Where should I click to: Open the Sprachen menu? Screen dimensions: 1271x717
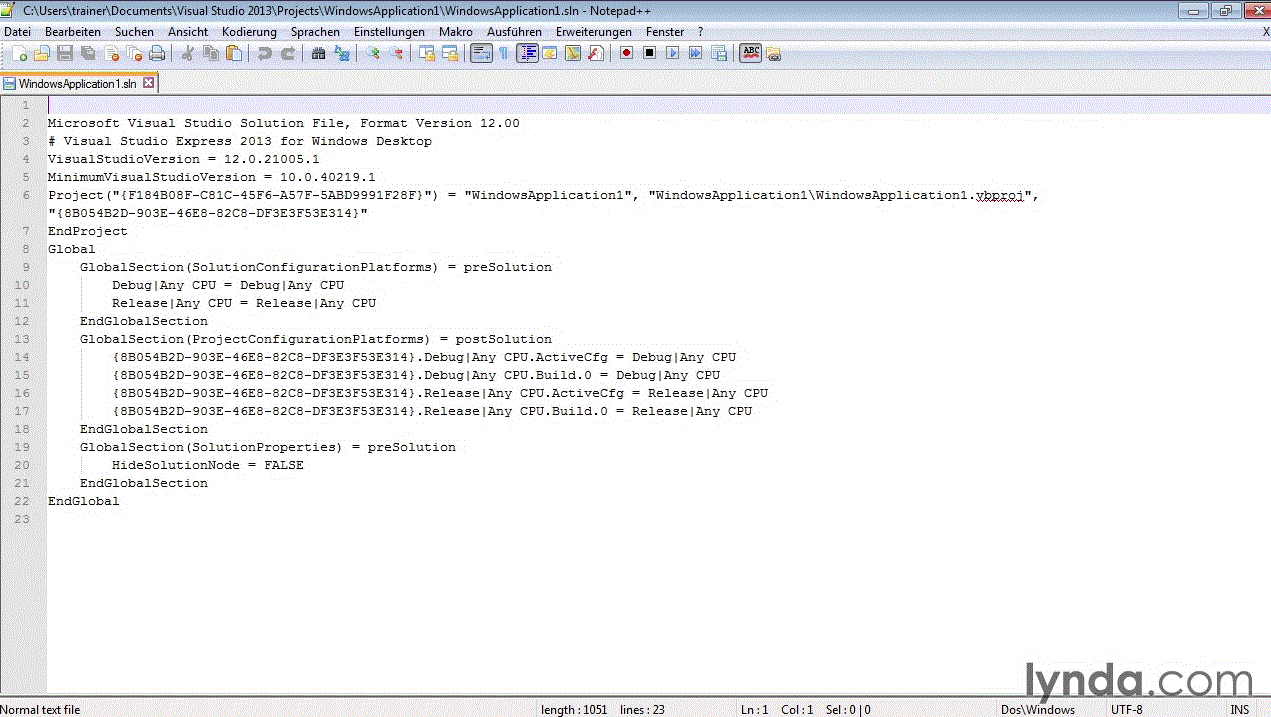[x=315, y=32]
